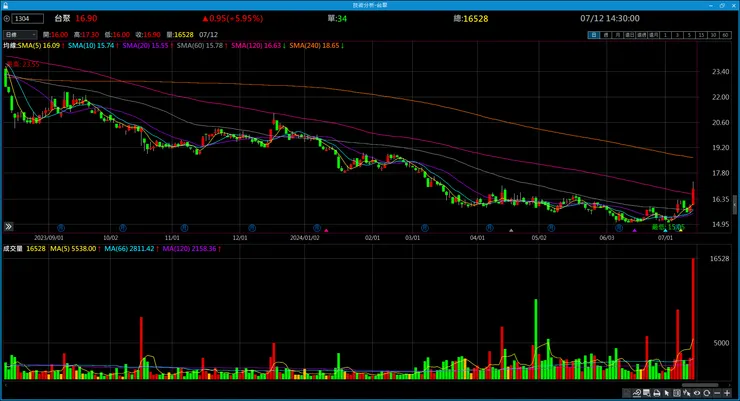Switch to the 週 weekly period
This screenshot has width=740, height=401.
(606, 35)
